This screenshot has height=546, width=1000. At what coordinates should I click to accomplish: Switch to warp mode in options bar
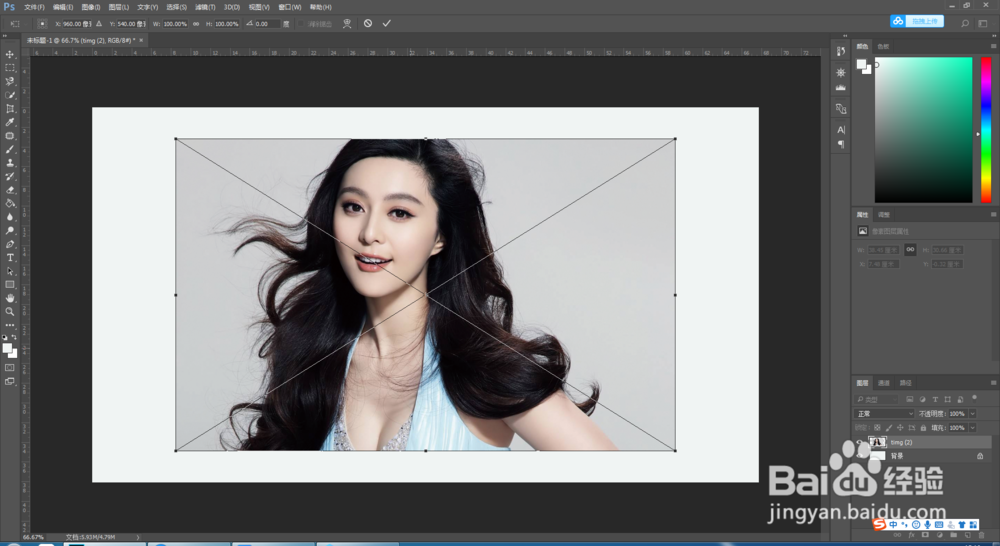pos(347,24)
